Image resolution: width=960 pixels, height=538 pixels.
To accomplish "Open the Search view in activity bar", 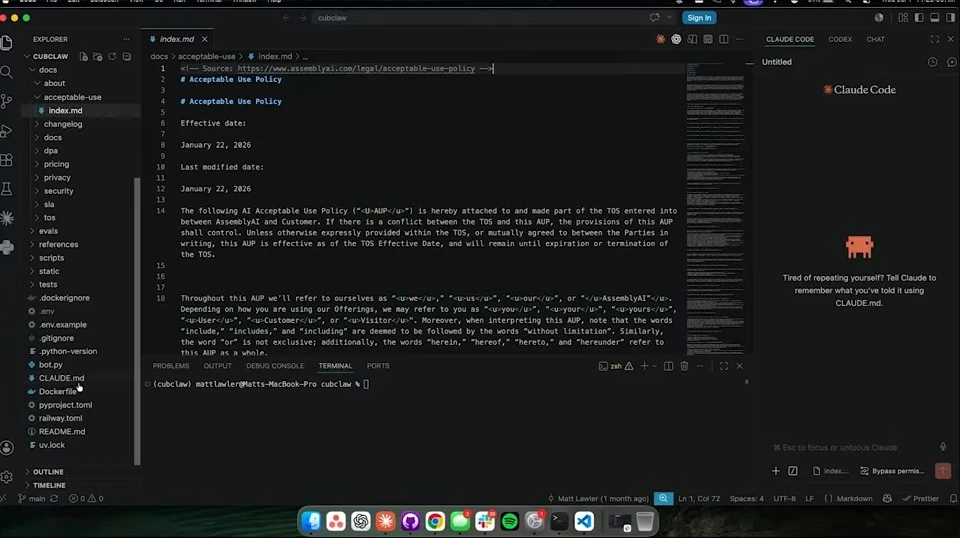I will pyautogui.click(x=7, y=72).
